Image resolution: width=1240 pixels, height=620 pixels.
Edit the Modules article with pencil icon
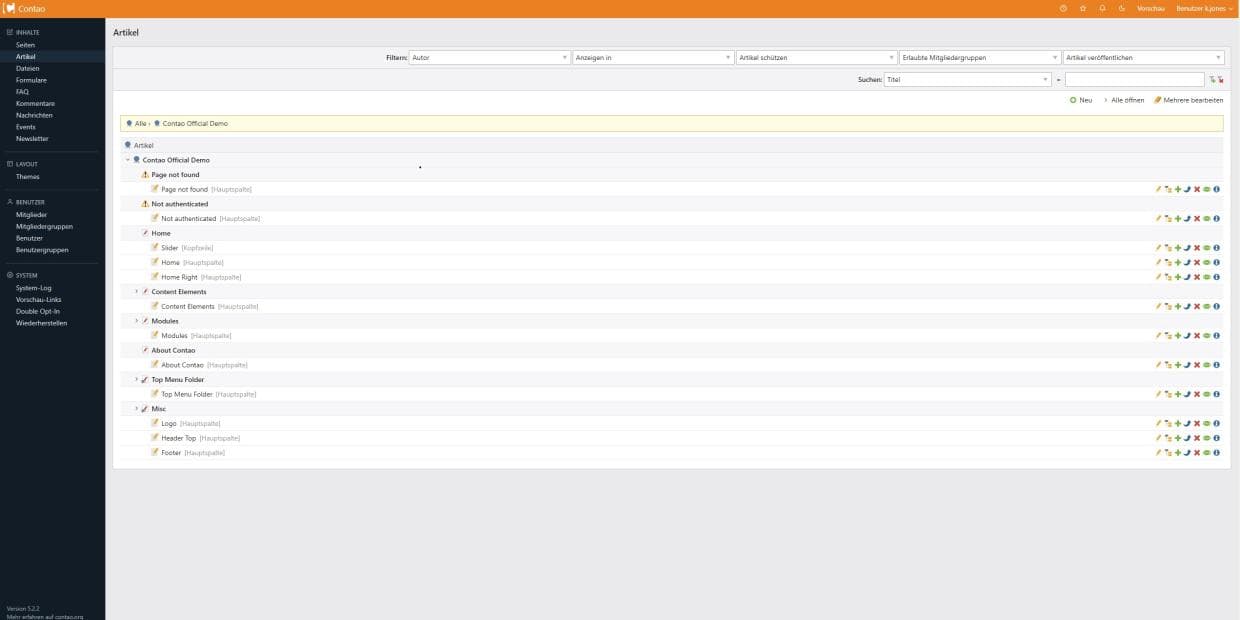(1158, 336)
